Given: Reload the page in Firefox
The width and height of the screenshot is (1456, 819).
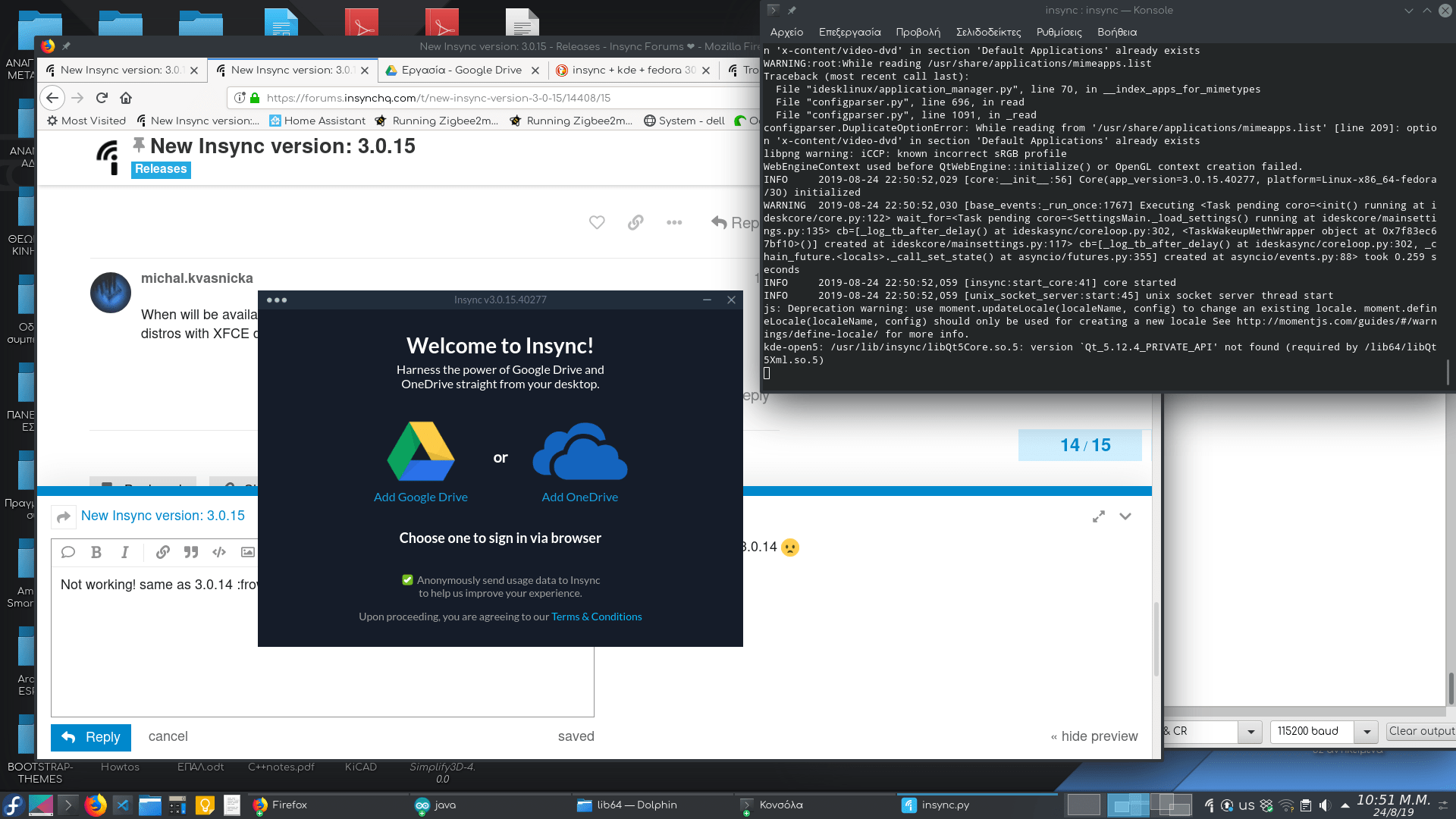Looking at the screenshot, I should [x=102, y=98].
